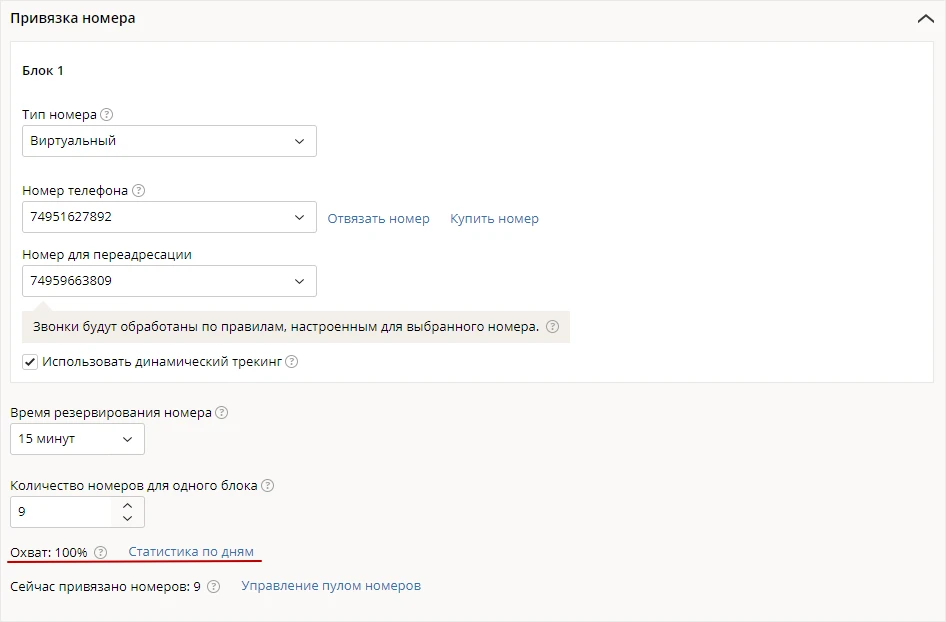
Task: Open help tooltip for call processing rules message
Action: [552, 326]
